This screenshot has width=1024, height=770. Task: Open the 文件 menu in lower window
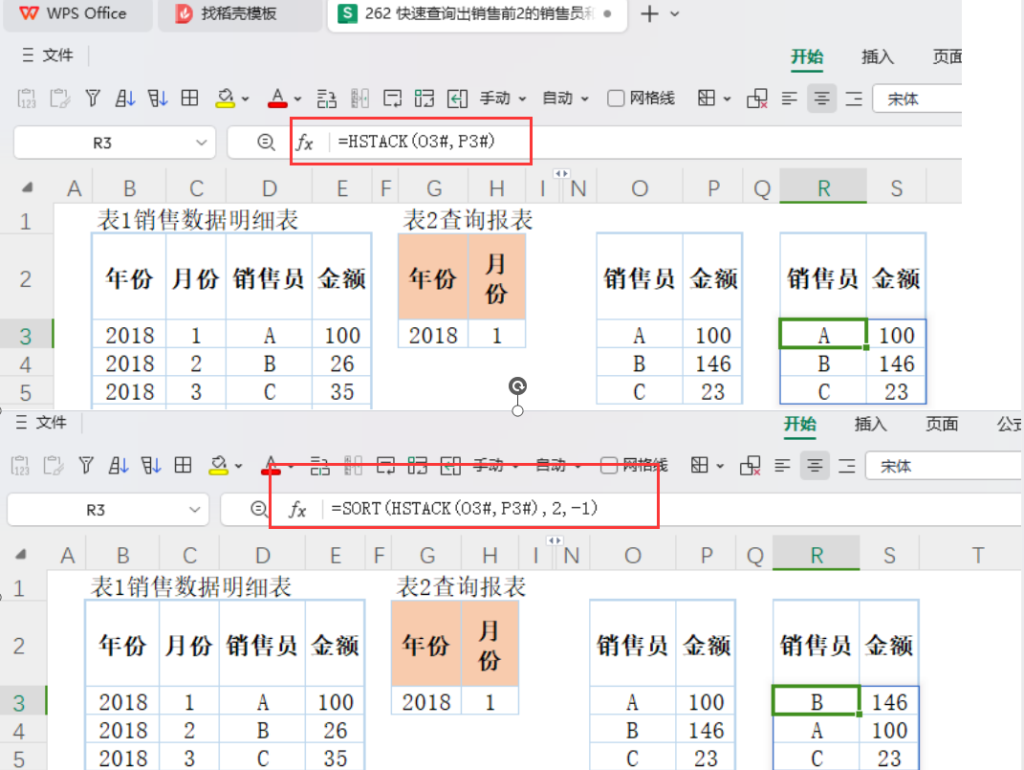click(x=40, y=423)
